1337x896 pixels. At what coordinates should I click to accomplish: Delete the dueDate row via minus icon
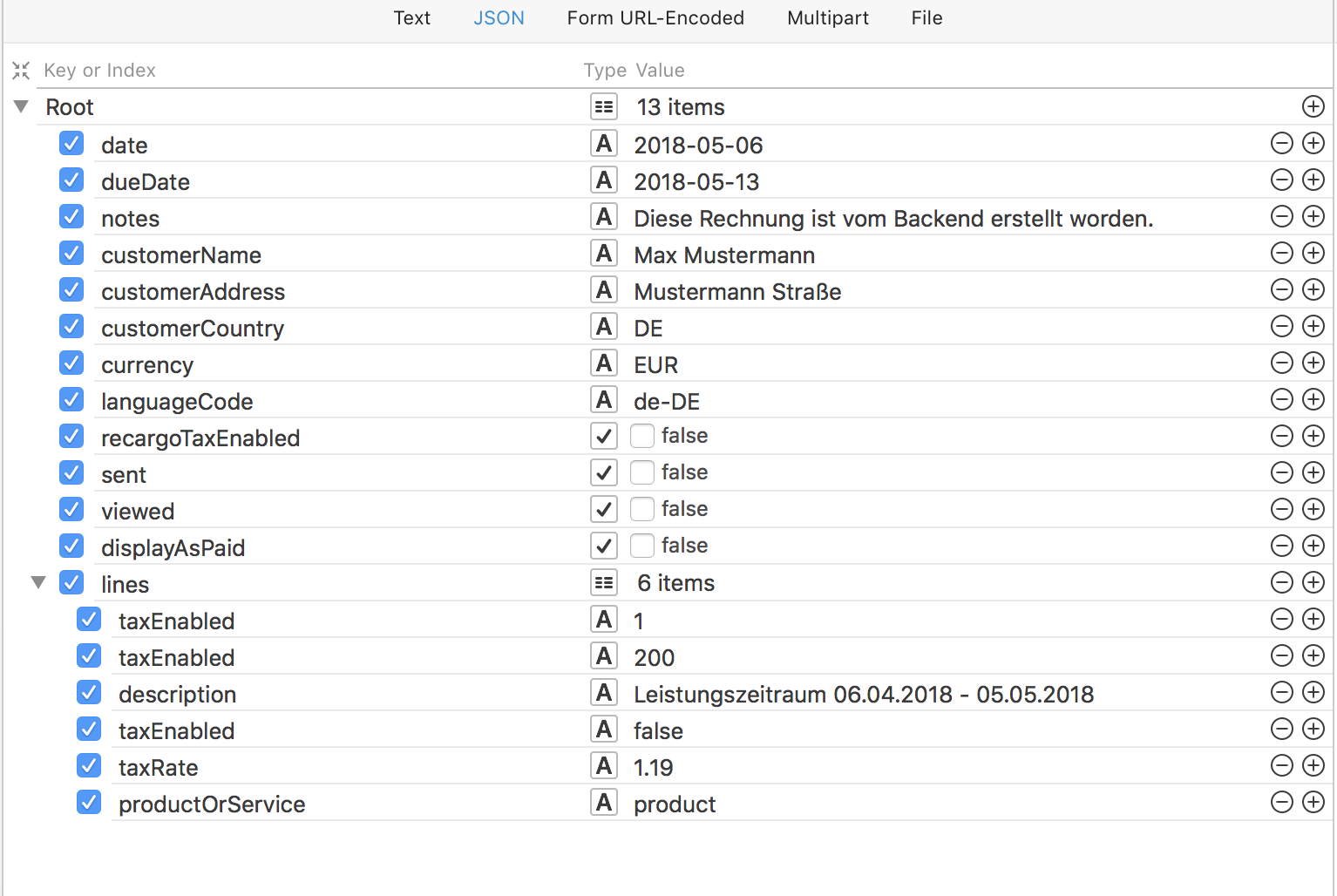tap(1281, 180)
